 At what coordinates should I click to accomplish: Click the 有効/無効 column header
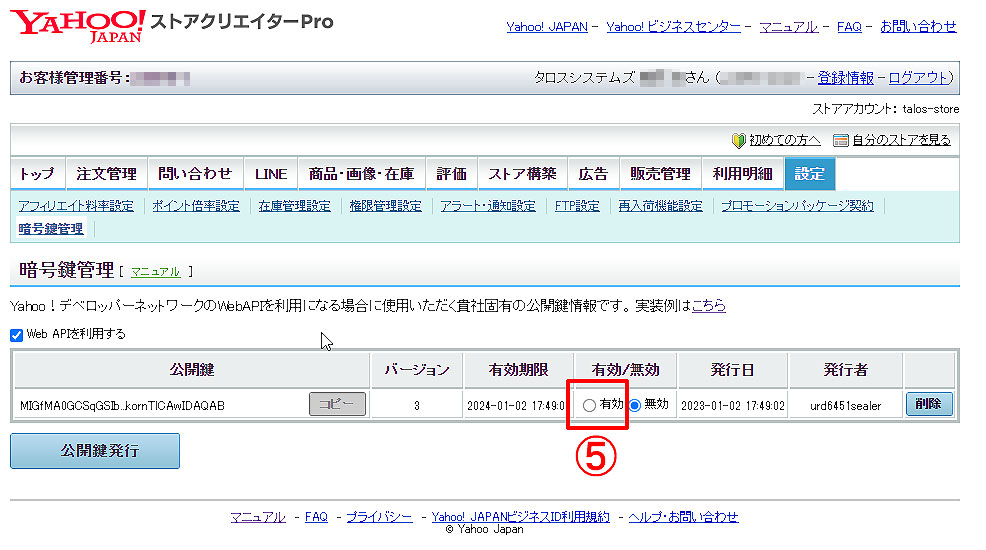(x=626, y=370)
